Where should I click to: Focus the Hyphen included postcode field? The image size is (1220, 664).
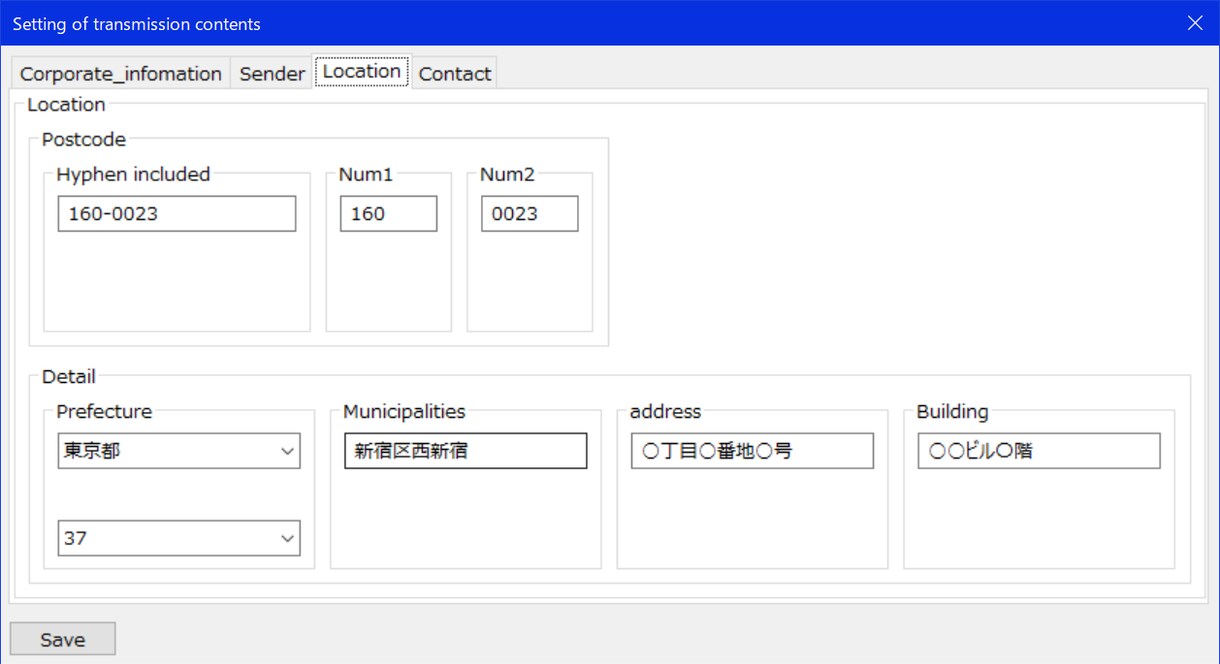(x=177, y=214)
